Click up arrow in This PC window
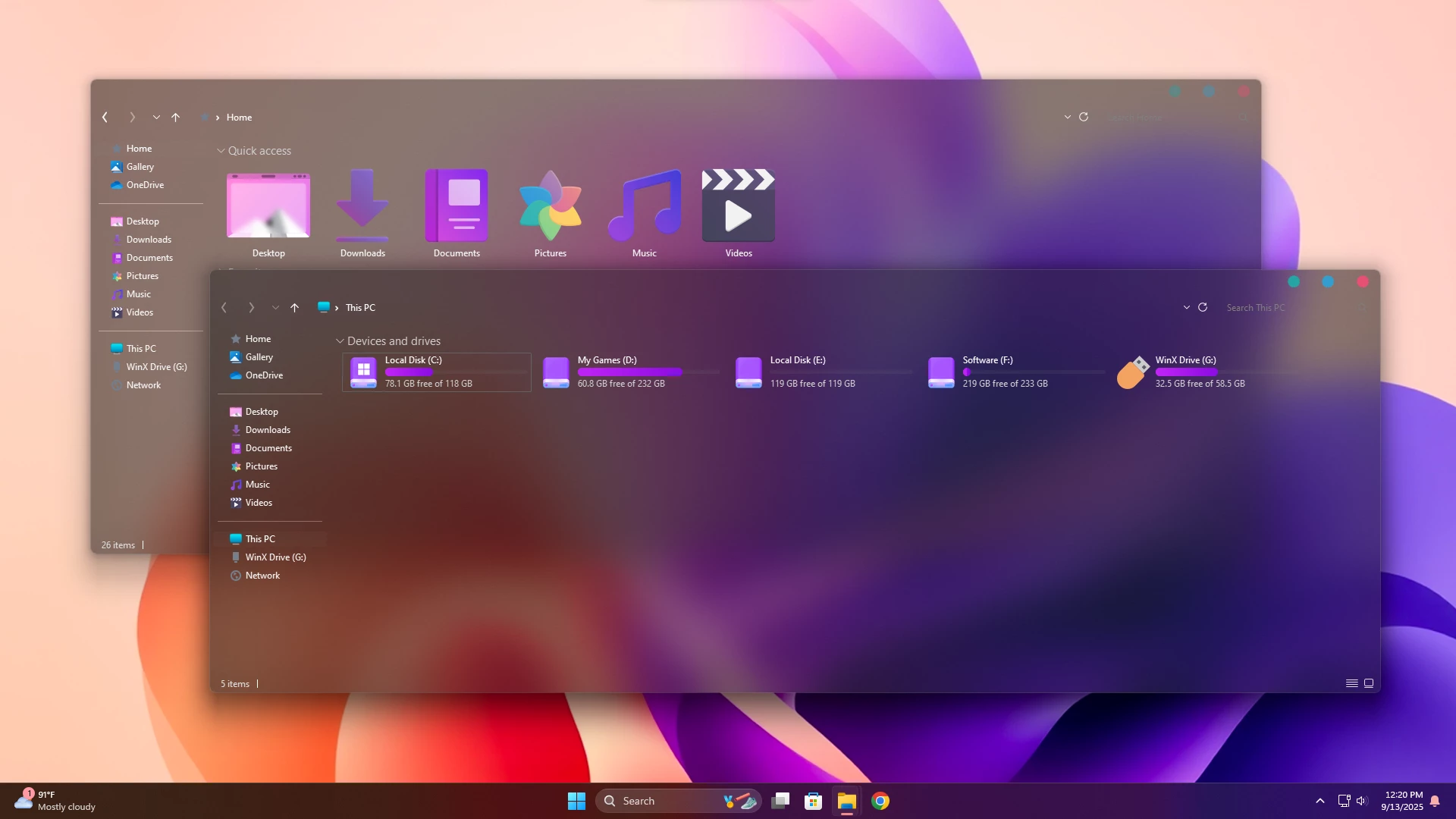This screenshot has width=1456, height=819. (x=294, y=307)
